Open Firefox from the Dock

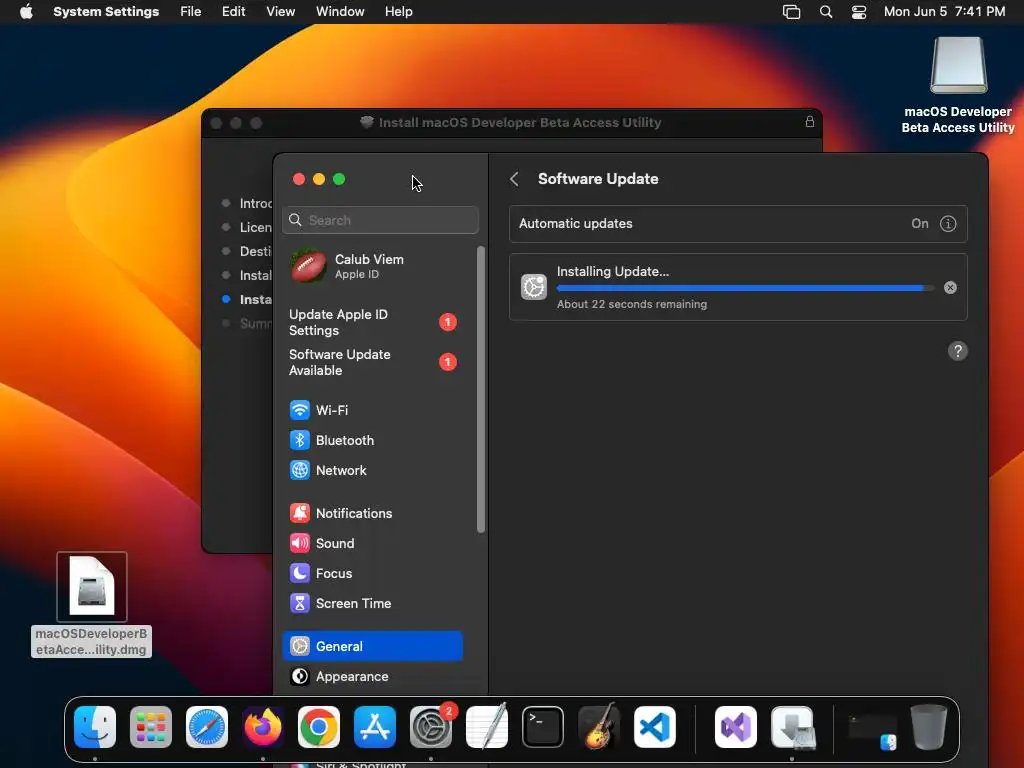click(x=263, y=727)
